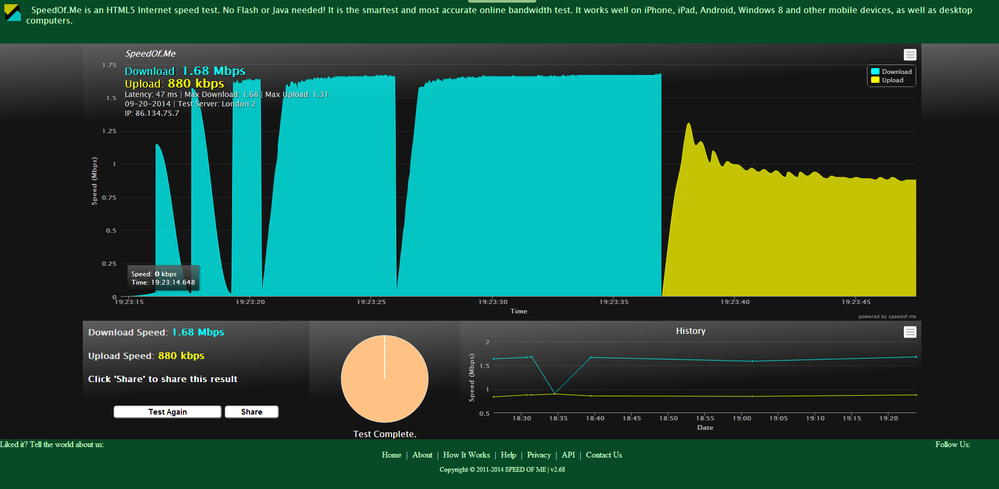Click the Test Again button
The width and height of the screenshot is (999, 489).
168,412
